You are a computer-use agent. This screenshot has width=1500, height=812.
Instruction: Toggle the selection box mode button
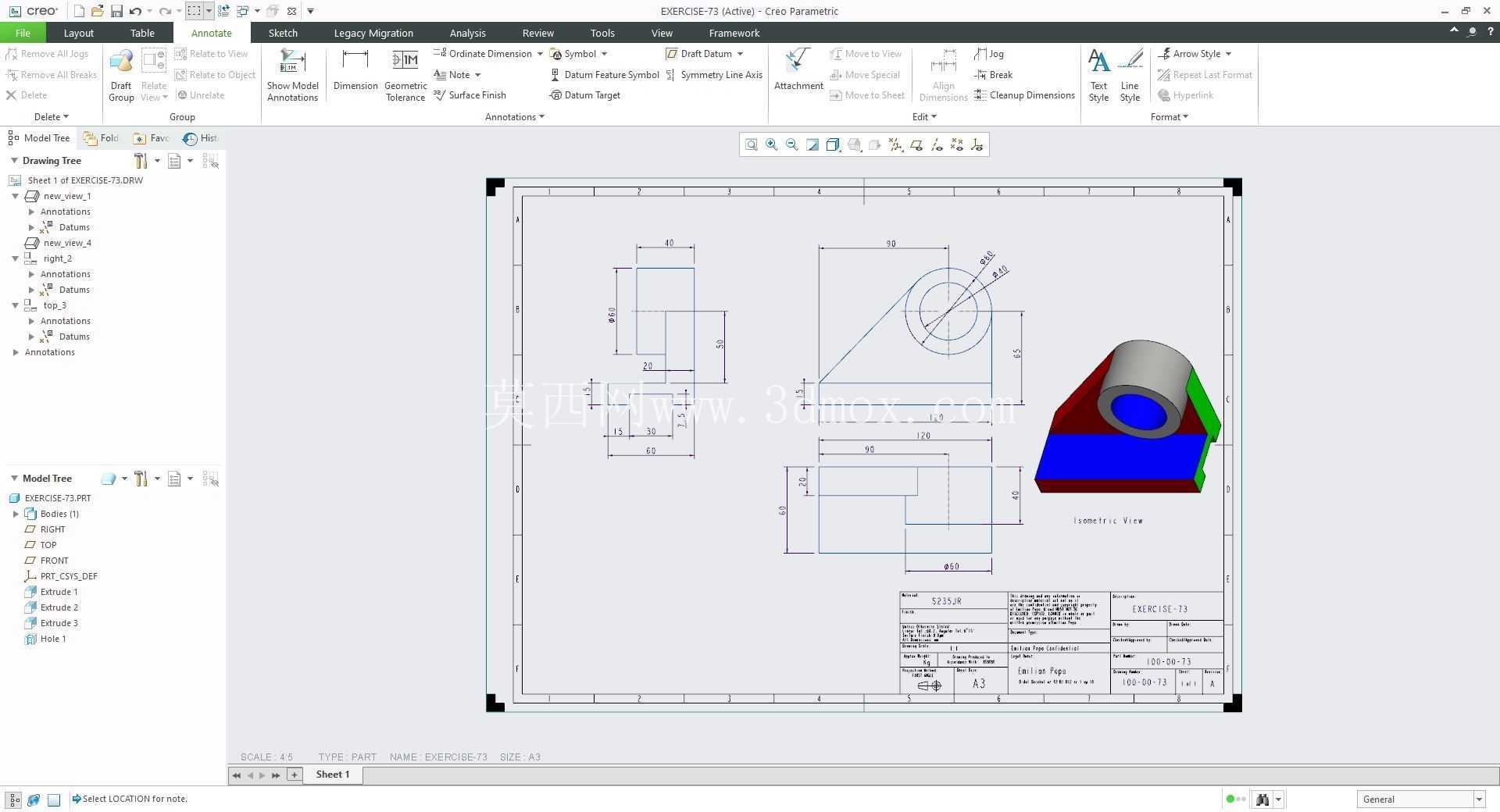coord(194,11)
